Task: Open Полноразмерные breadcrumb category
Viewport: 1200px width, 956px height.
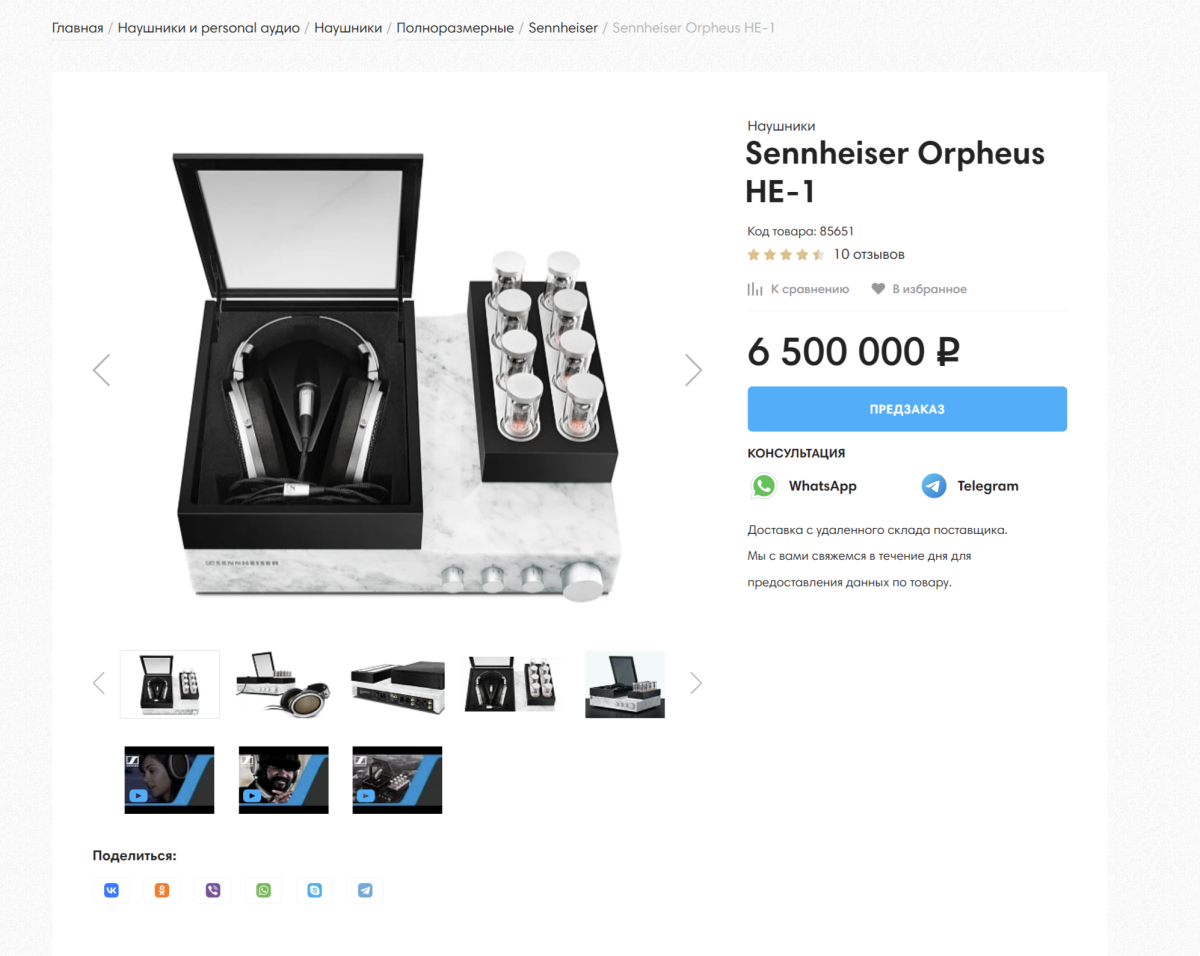Action: (455, 27)
